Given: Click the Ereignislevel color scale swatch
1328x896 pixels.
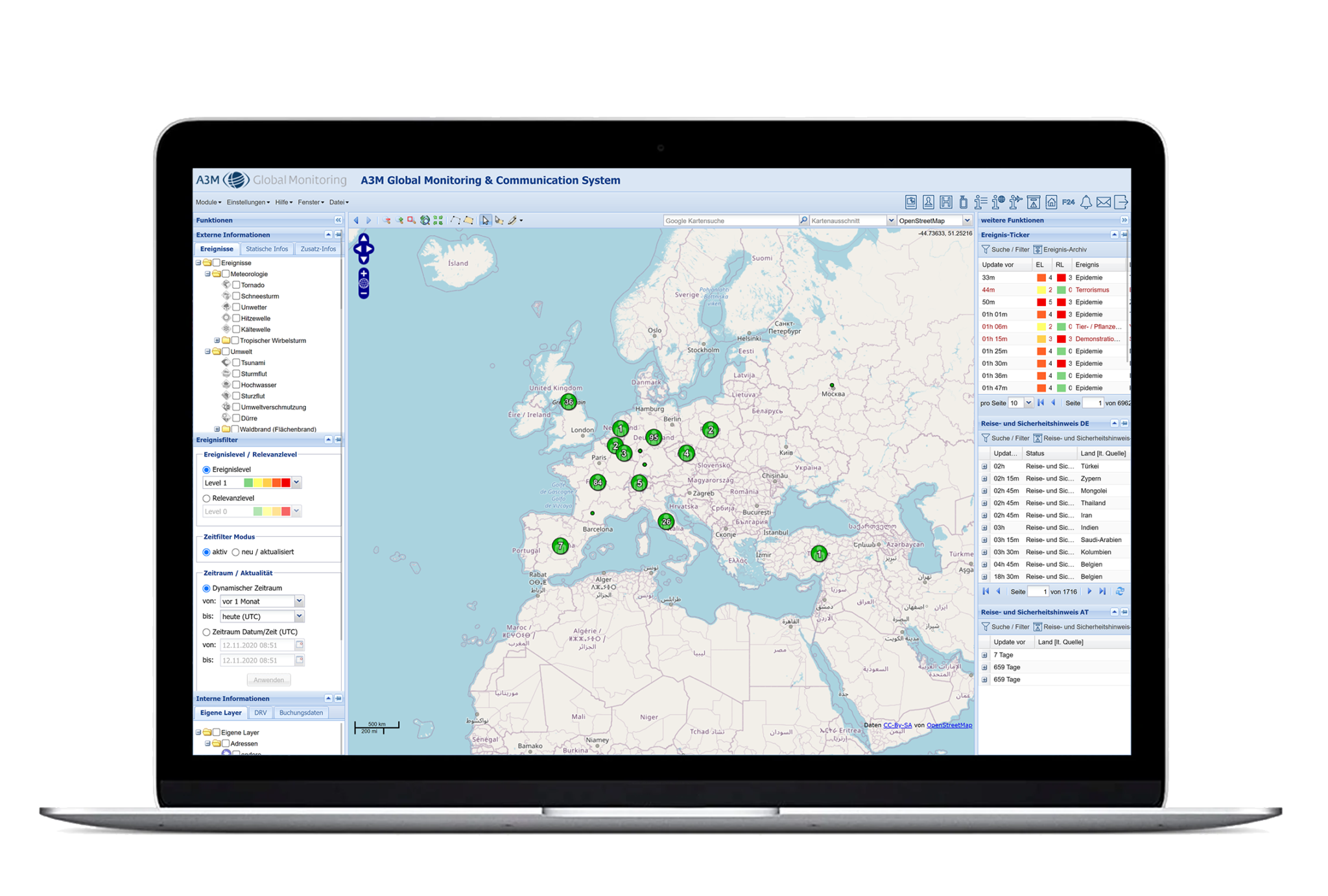Looking at the screenshot, I should (x=267, y=483).
